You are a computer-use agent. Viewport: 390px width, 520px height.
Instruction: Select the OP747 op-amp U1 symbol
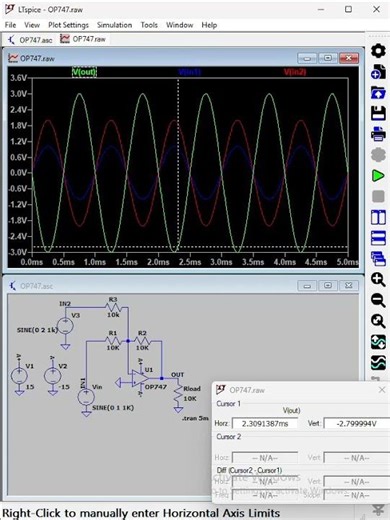pos(140,378)
